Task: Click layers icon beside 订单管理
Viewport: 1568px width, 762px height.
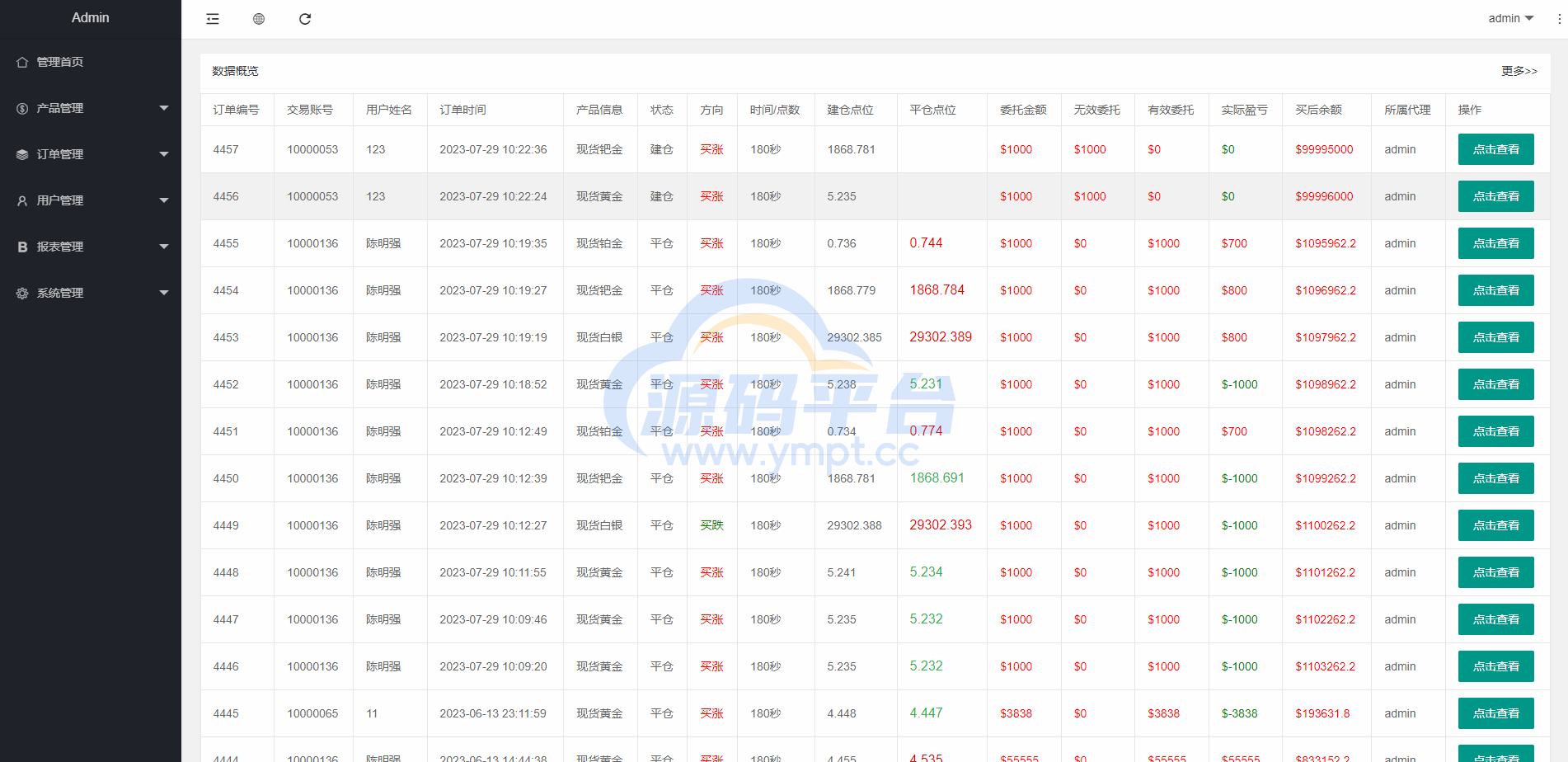Action: [x=22, y=154]
